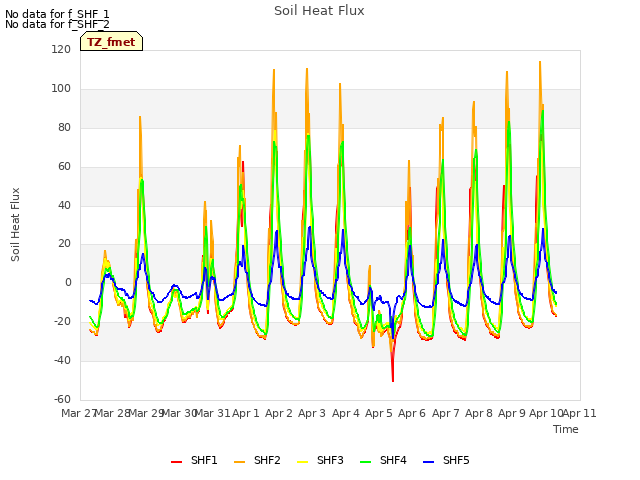The height and width of the screenshot is (480, 640).
Task: Click the yellow SHF3 legend color marker
Action: [302, 462]
